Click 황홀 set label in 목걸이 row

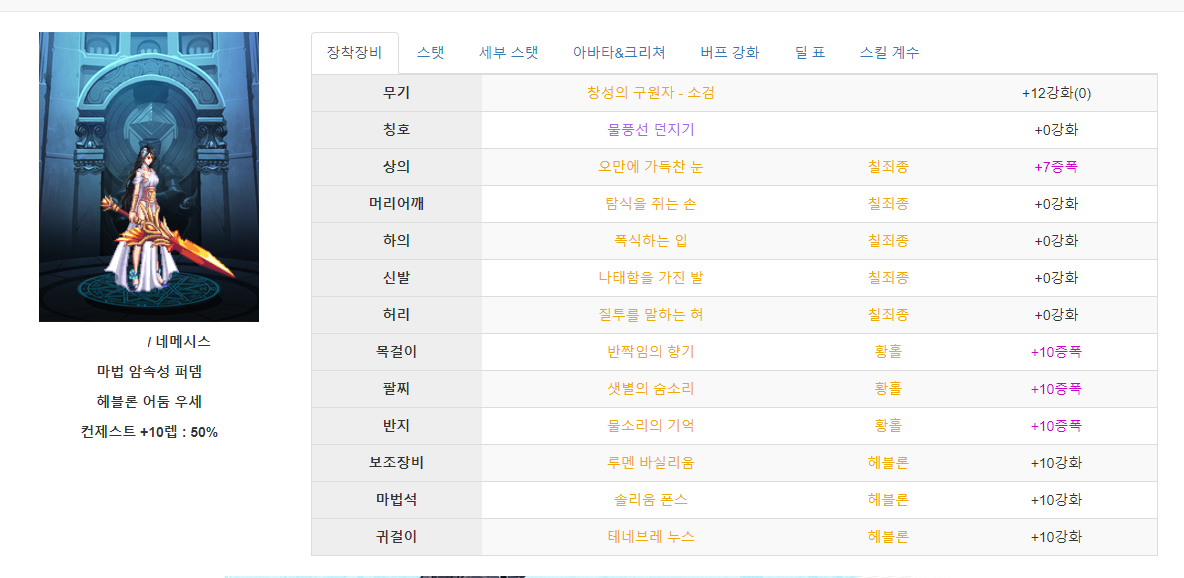click(888, 352)
